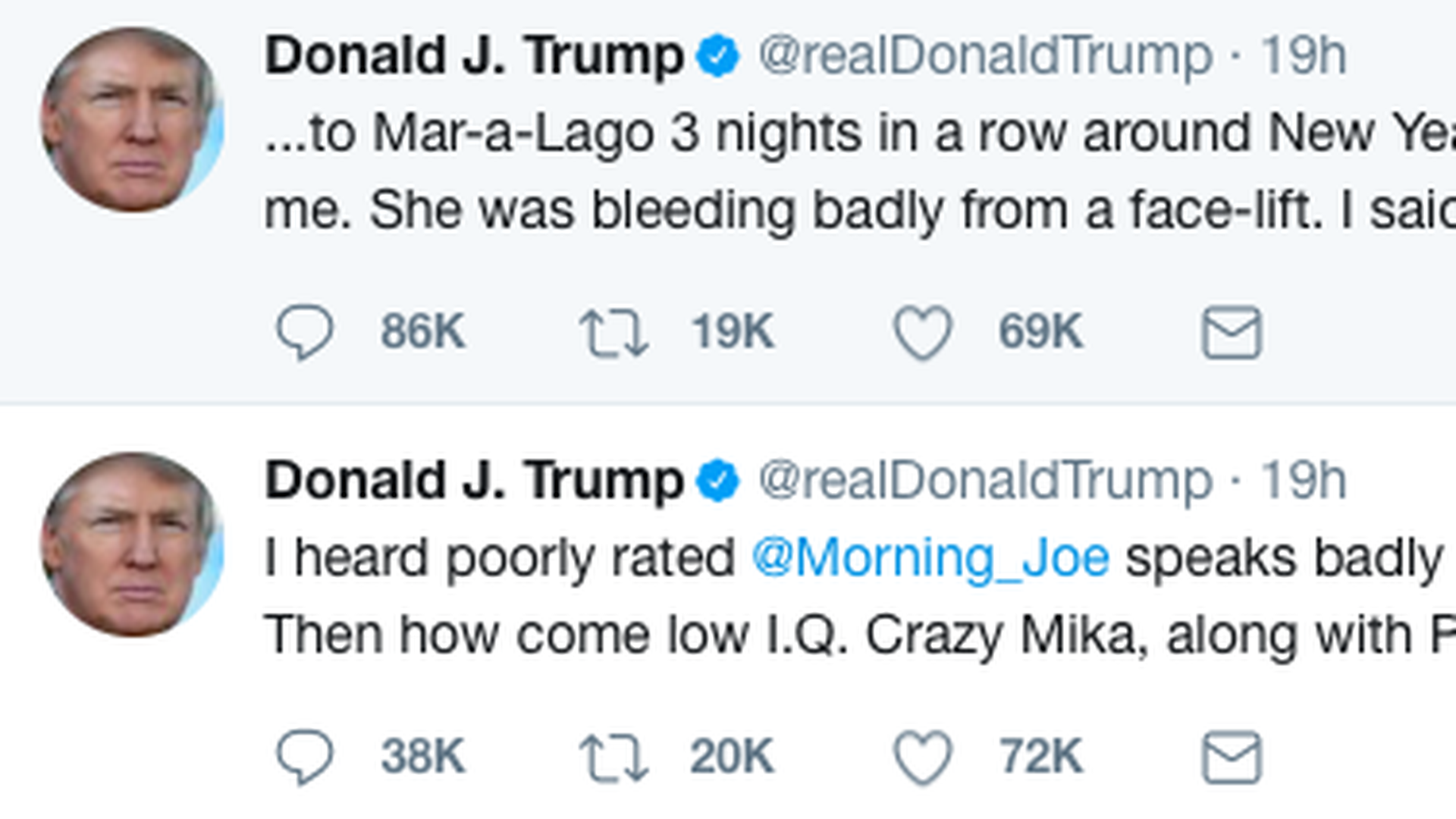Image resolution: width=1456 pixels, height=819 pixels.
Task: Open Donald J. Trump name on Morning_Joe tweet
Action: coord(473,481)
